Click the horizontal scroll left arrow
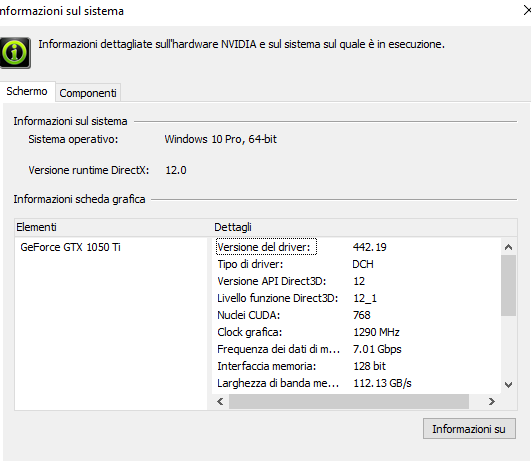531x461 pixels. coord(220,401)
